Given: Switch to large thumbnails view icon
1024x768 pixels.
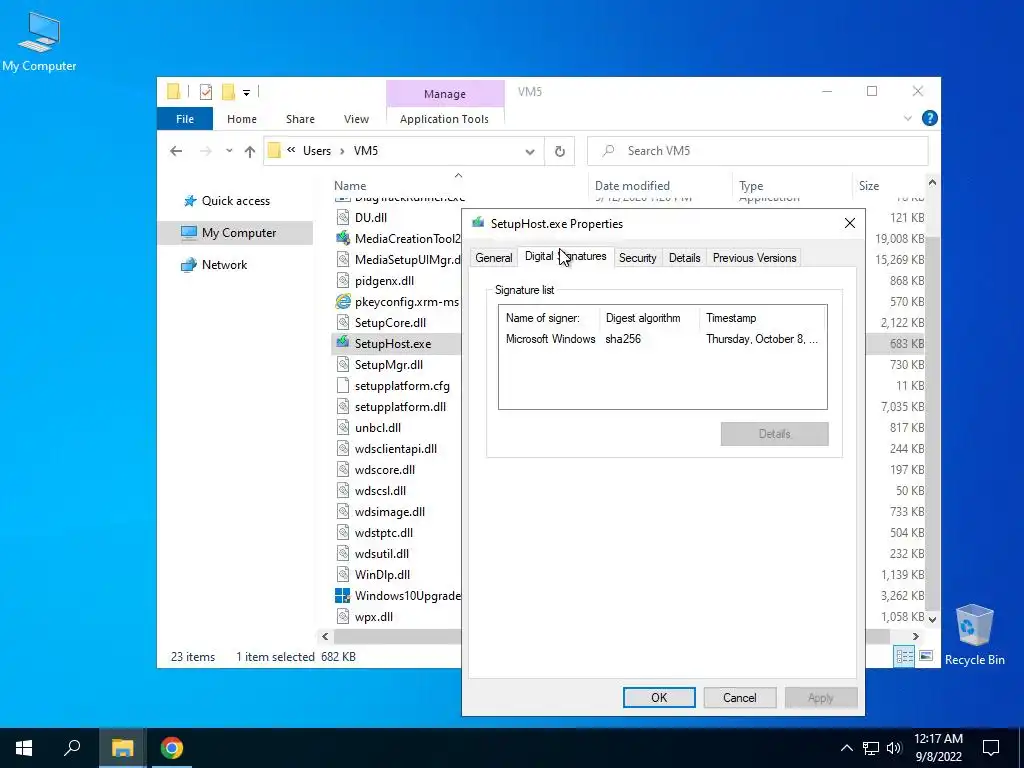Looking at the screenshot, I should coord(925,656).
